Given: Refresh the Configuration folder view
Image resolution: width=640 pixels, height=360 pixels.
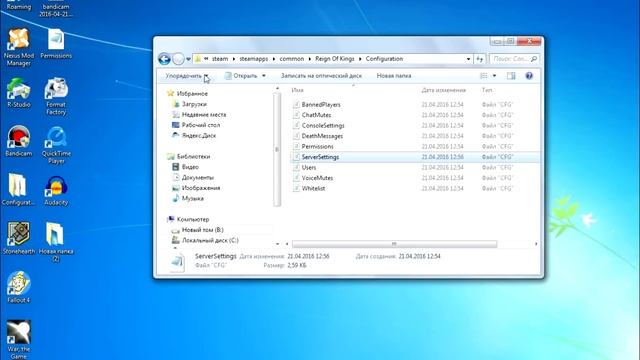Looking at the screenshot, I should [x=480, y=59].
